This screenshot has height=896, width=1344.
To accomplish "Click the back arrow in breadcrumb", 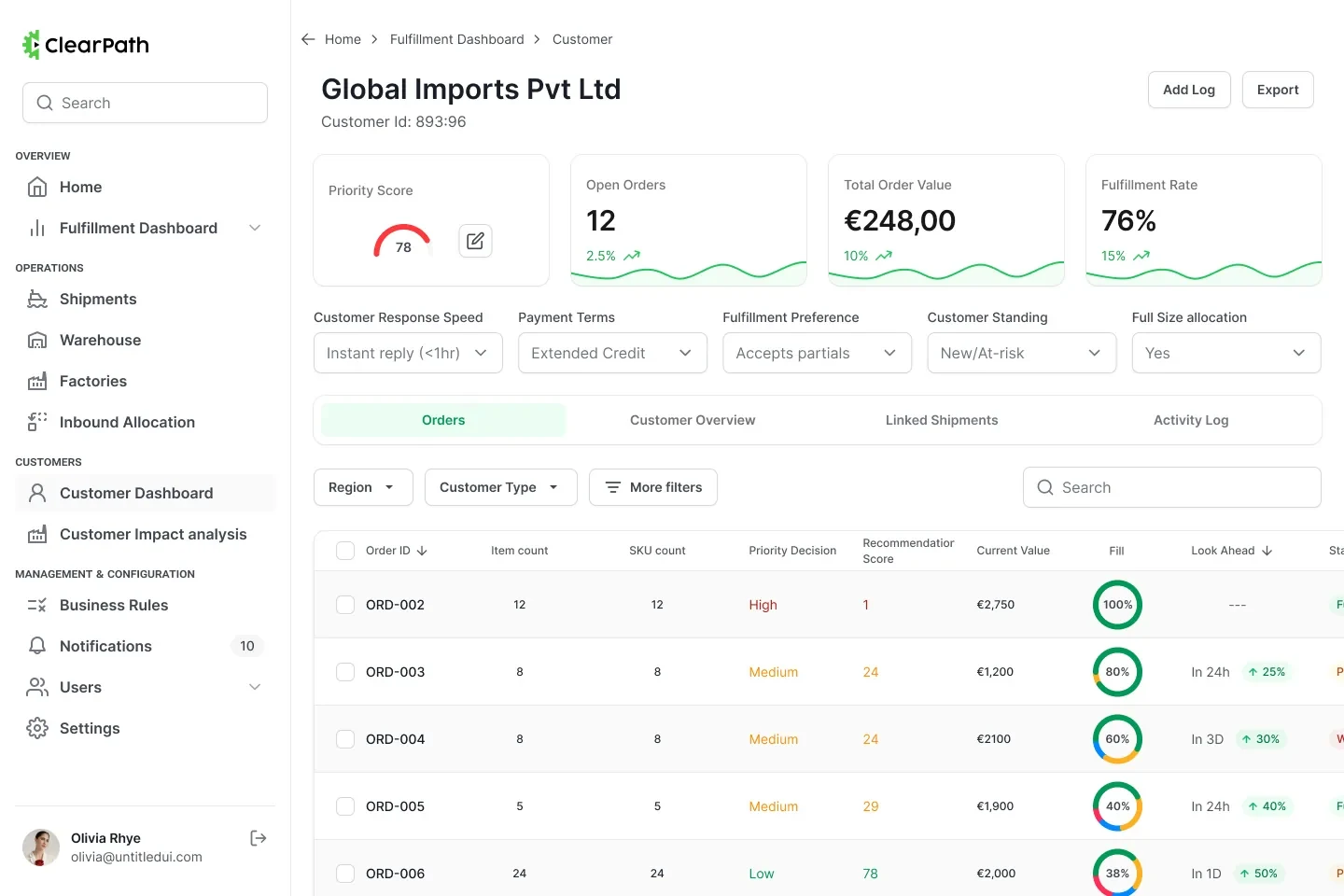I will pos(308,39).
